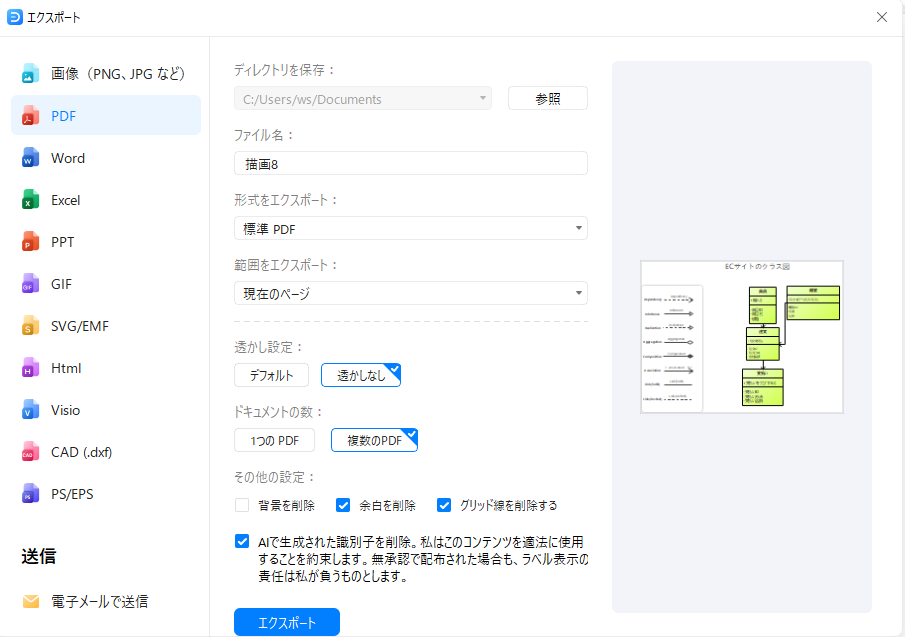
Task: Select the Visio export icon
Action: 29,409
